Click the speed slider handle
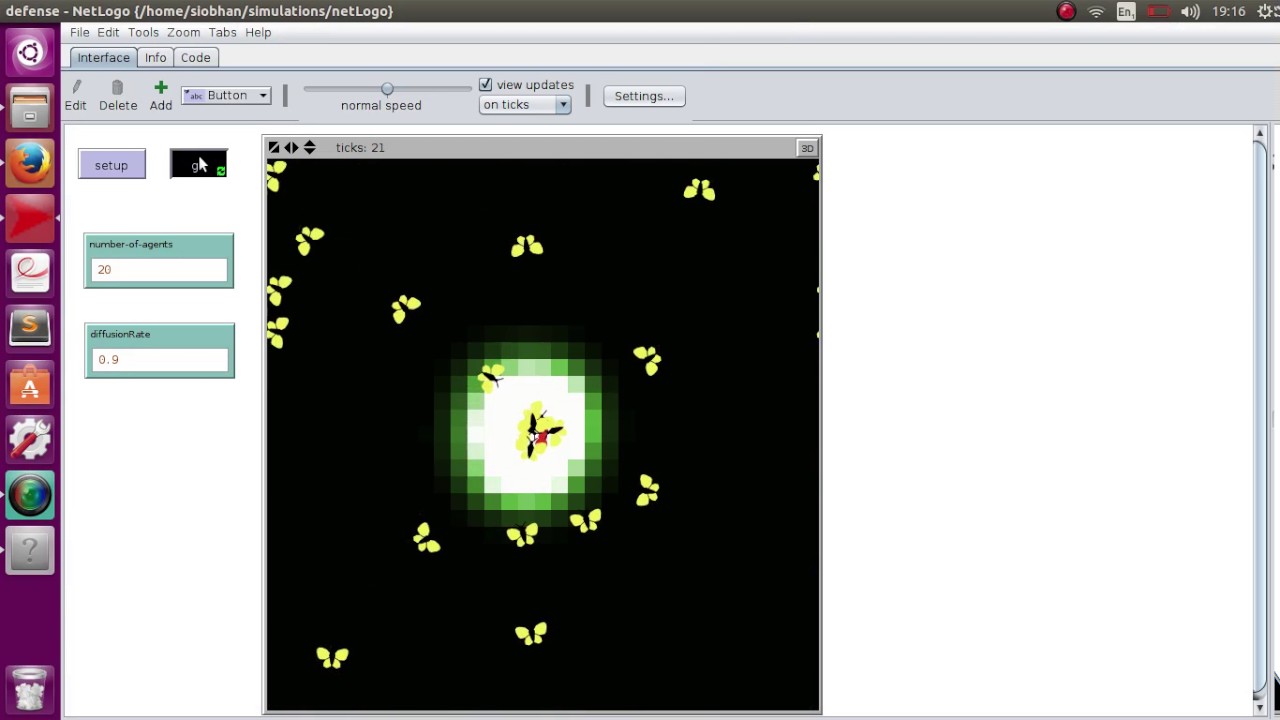This screenshot has height=720, width=1280. point(387,89)
